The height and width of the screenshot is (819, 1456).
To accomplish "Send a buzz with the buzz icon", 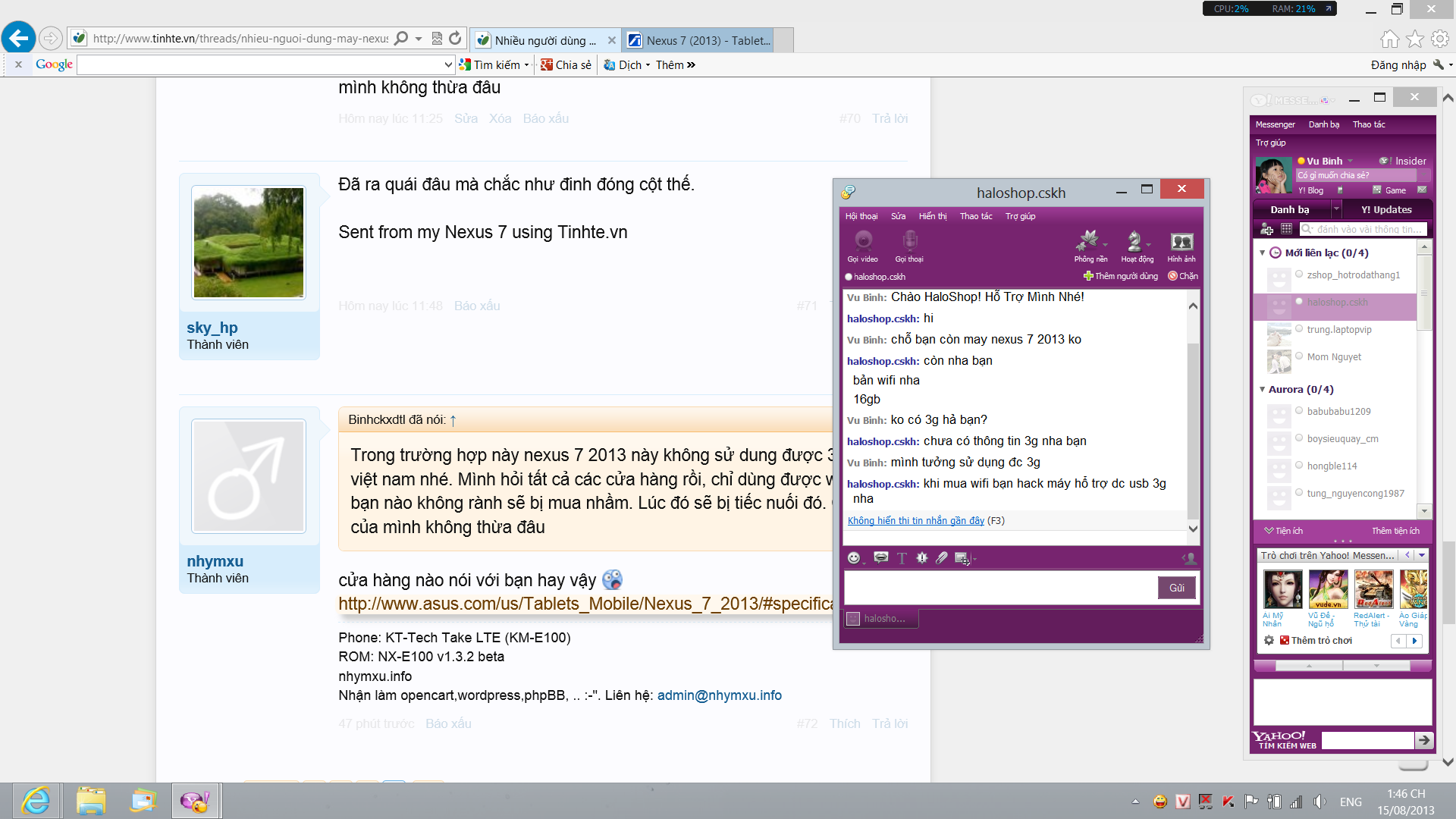I will (x=922, y=558).
